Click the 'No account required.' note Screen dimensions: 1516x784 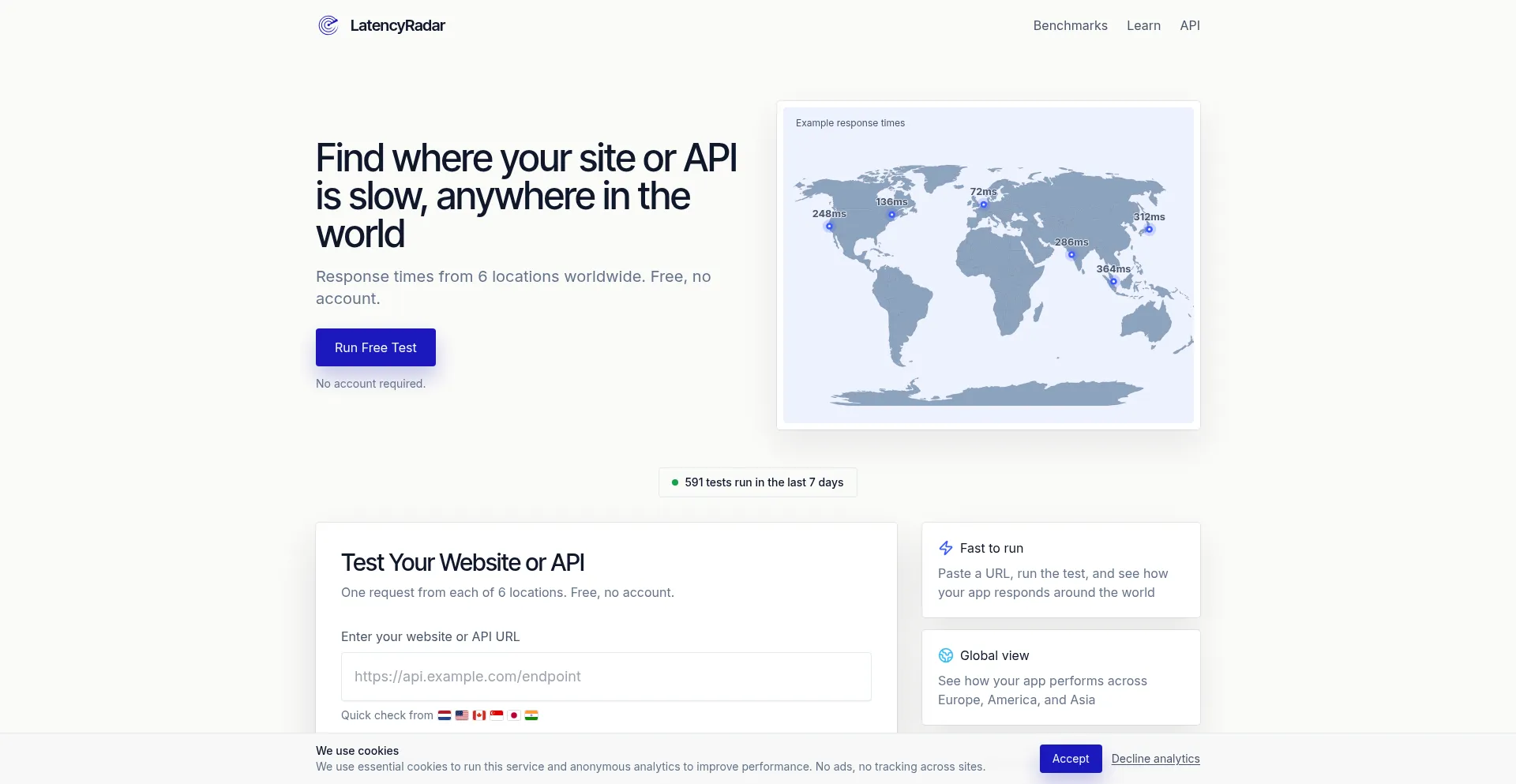(x=370, y=384)
